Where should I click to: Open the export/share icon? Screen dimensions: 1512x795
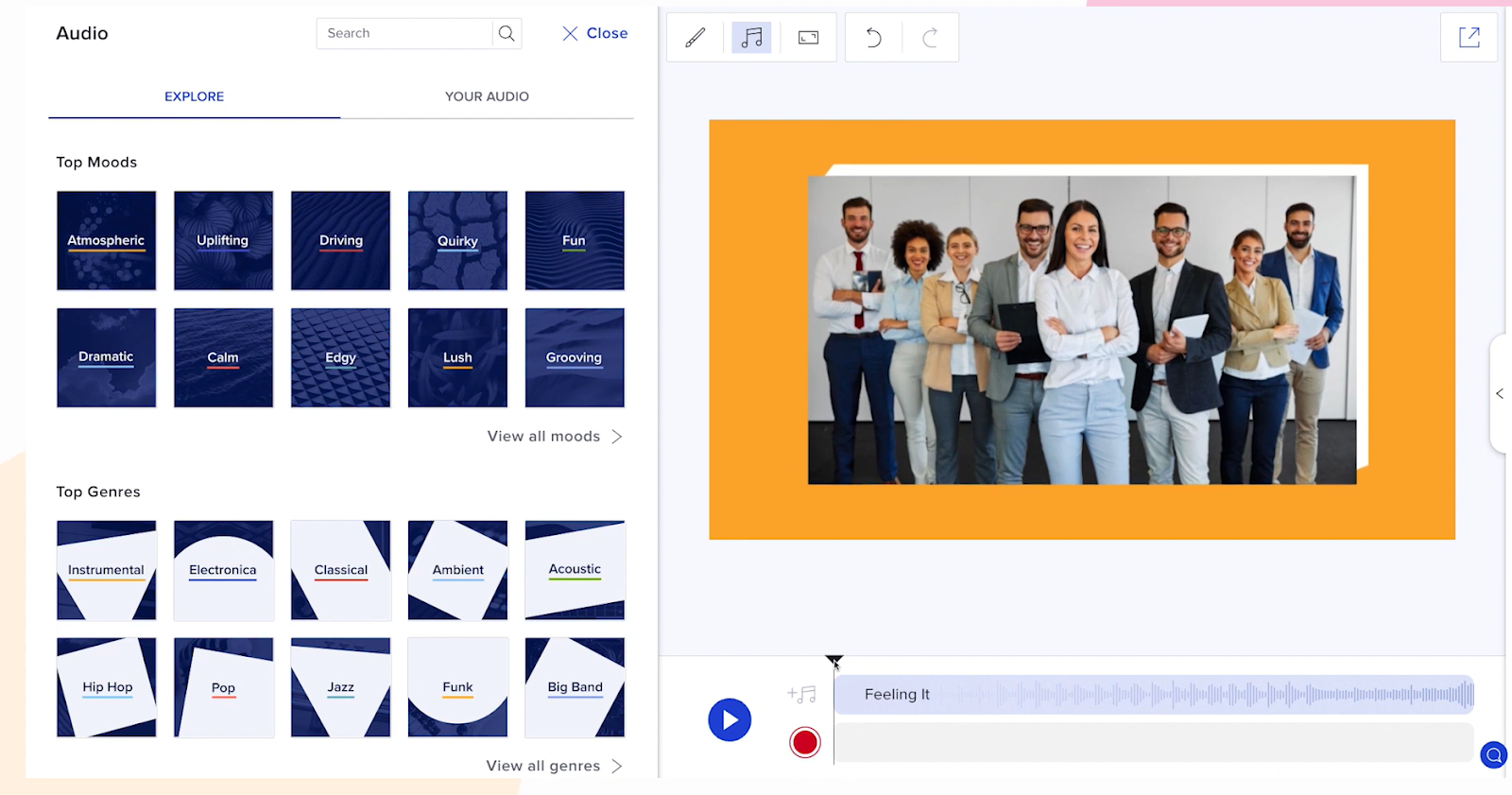(x=1469, y=38)
